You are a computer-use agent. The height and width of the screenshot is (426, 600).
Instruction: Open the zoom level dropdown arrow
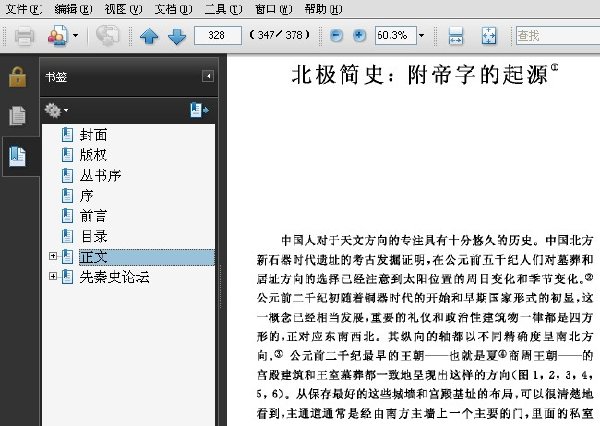pos(421,35)
